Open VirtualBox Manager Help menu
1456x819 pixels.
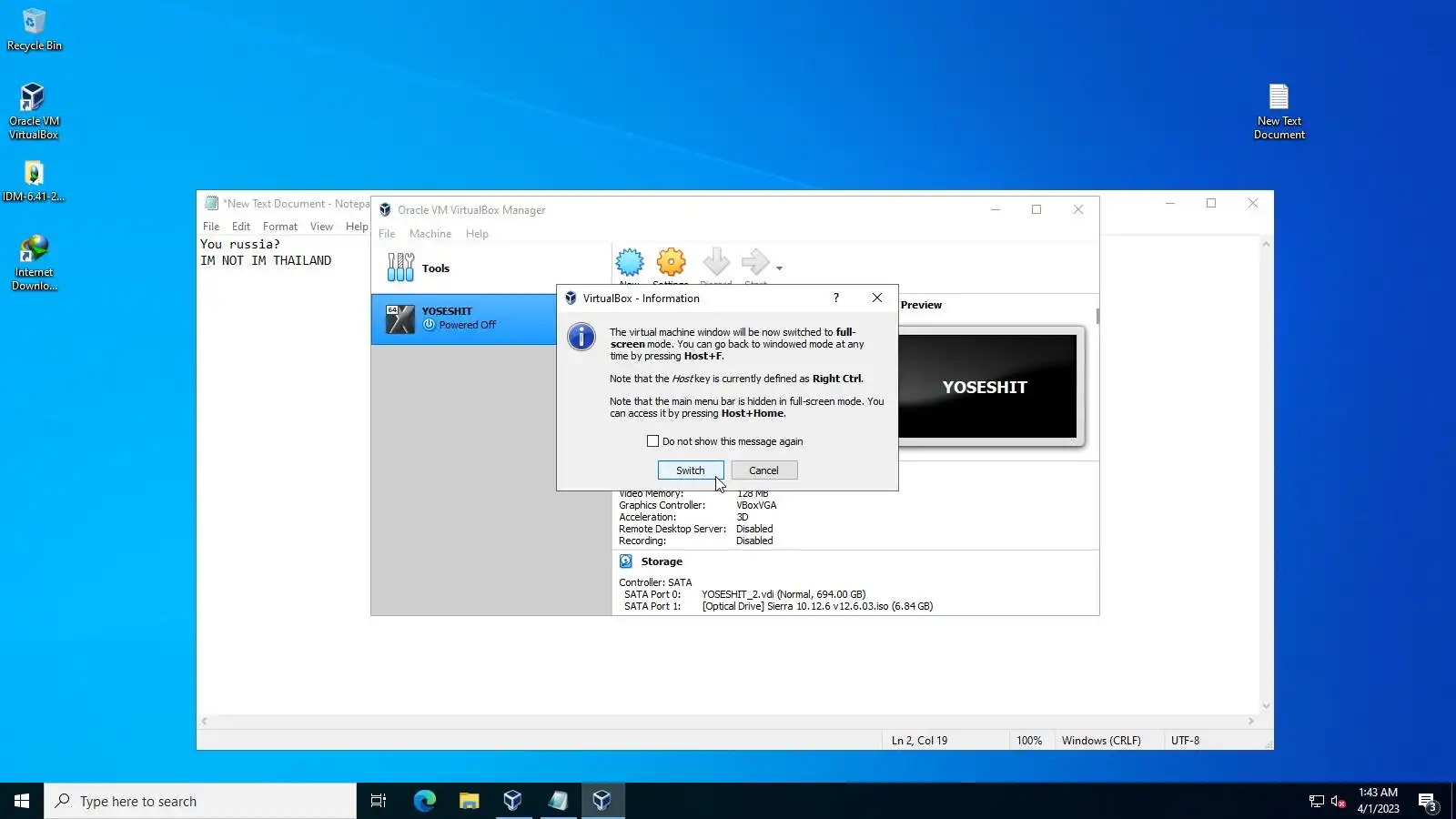477,234
